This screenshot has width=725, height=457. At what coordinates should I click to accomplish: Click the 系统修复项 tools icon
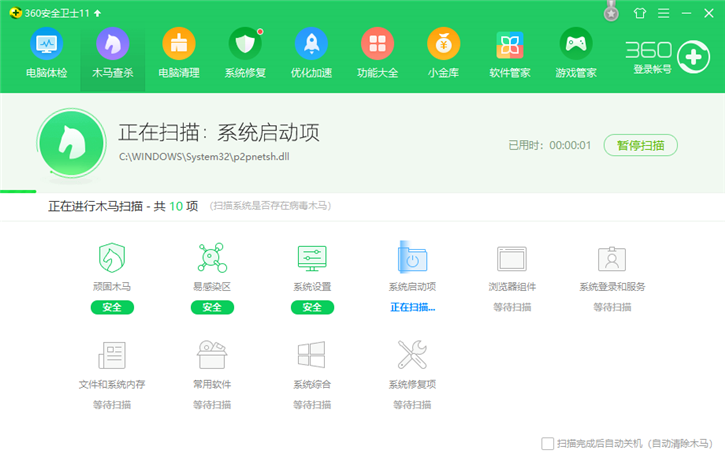[412, 355]
